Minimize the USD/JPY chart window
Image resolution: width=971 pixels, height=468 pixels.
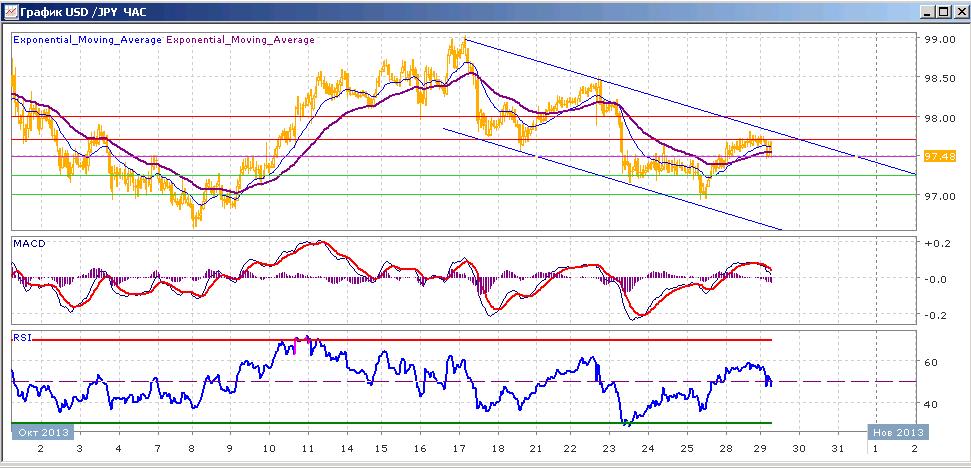(x=927, y=12)
